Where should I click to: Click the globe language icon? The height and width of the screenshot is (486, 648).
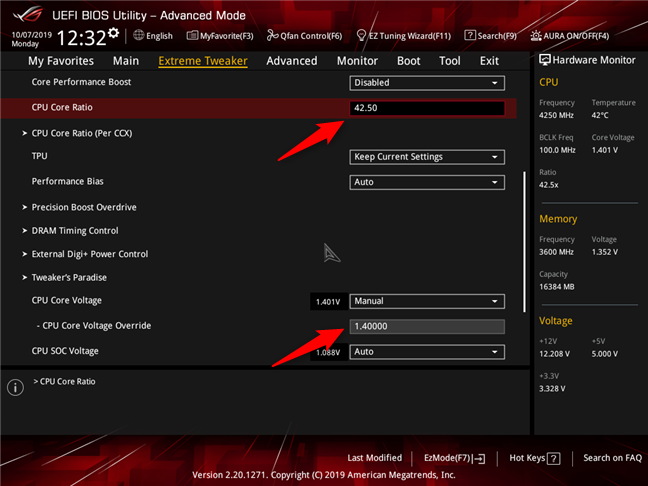138,35
